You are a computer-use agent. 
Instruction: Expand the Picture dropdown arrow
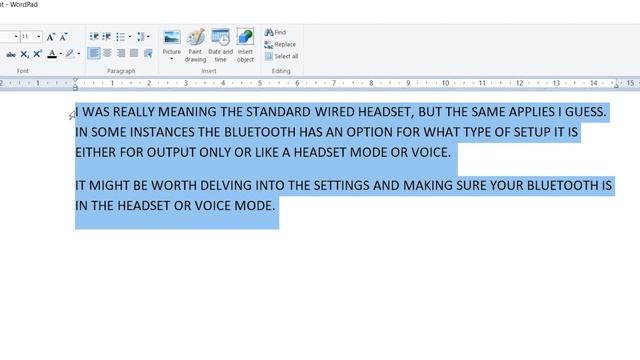(x=171, y=60)
